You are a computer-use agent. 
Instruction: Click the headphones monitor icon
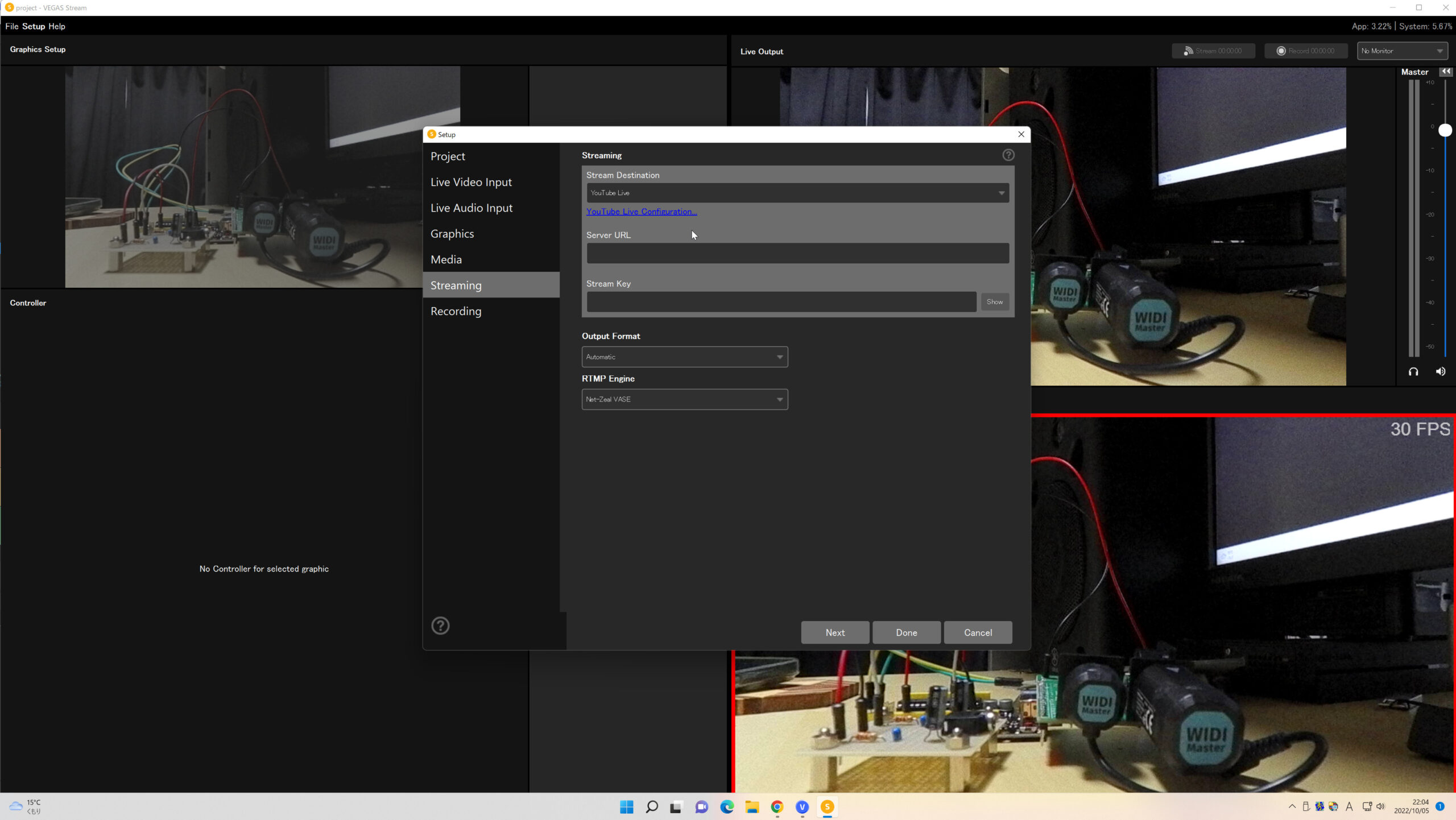point(1413,372)
